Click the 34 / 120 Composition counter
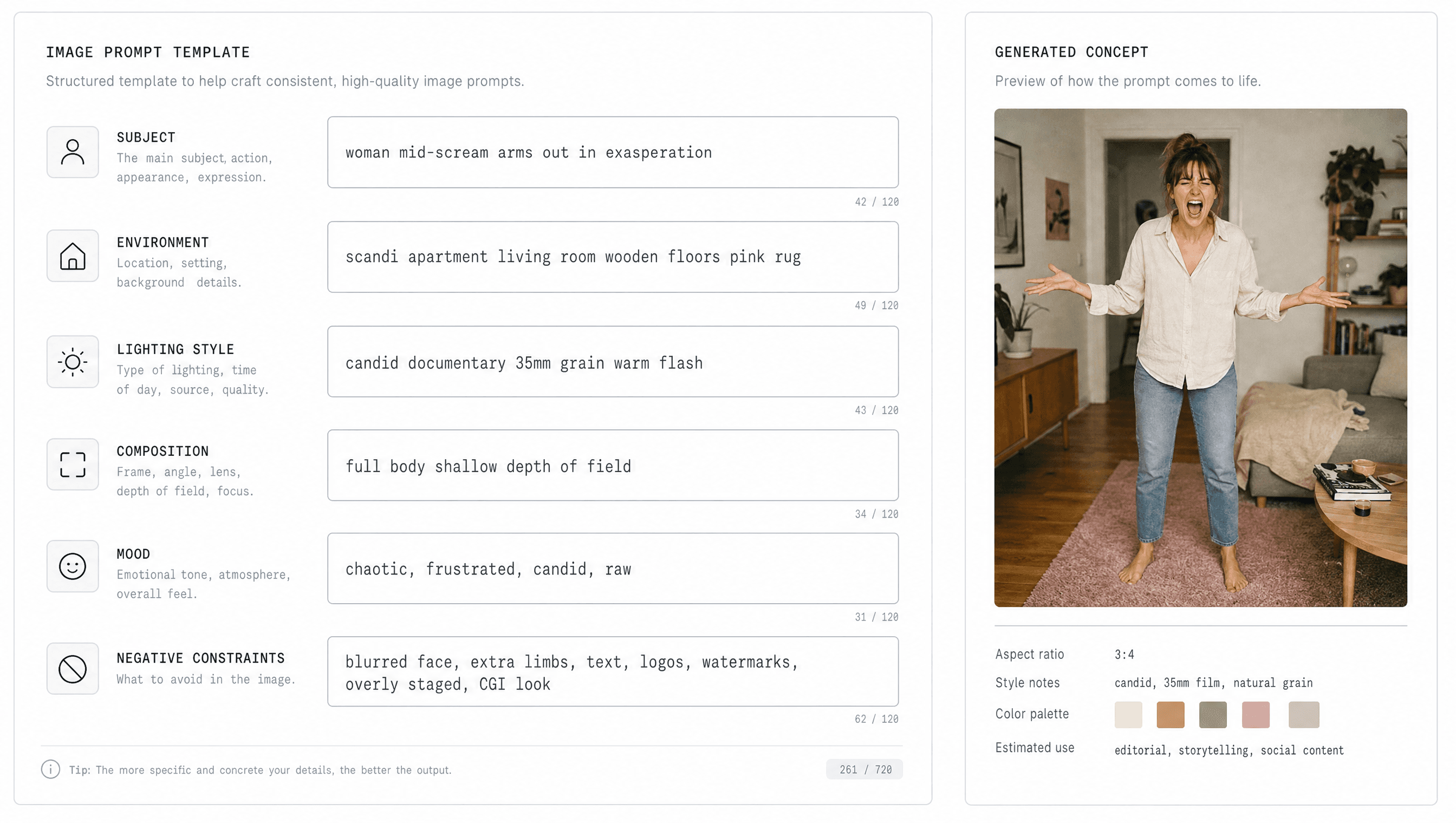The height and width of the screenshot is (823, 1456). point(876,514)
